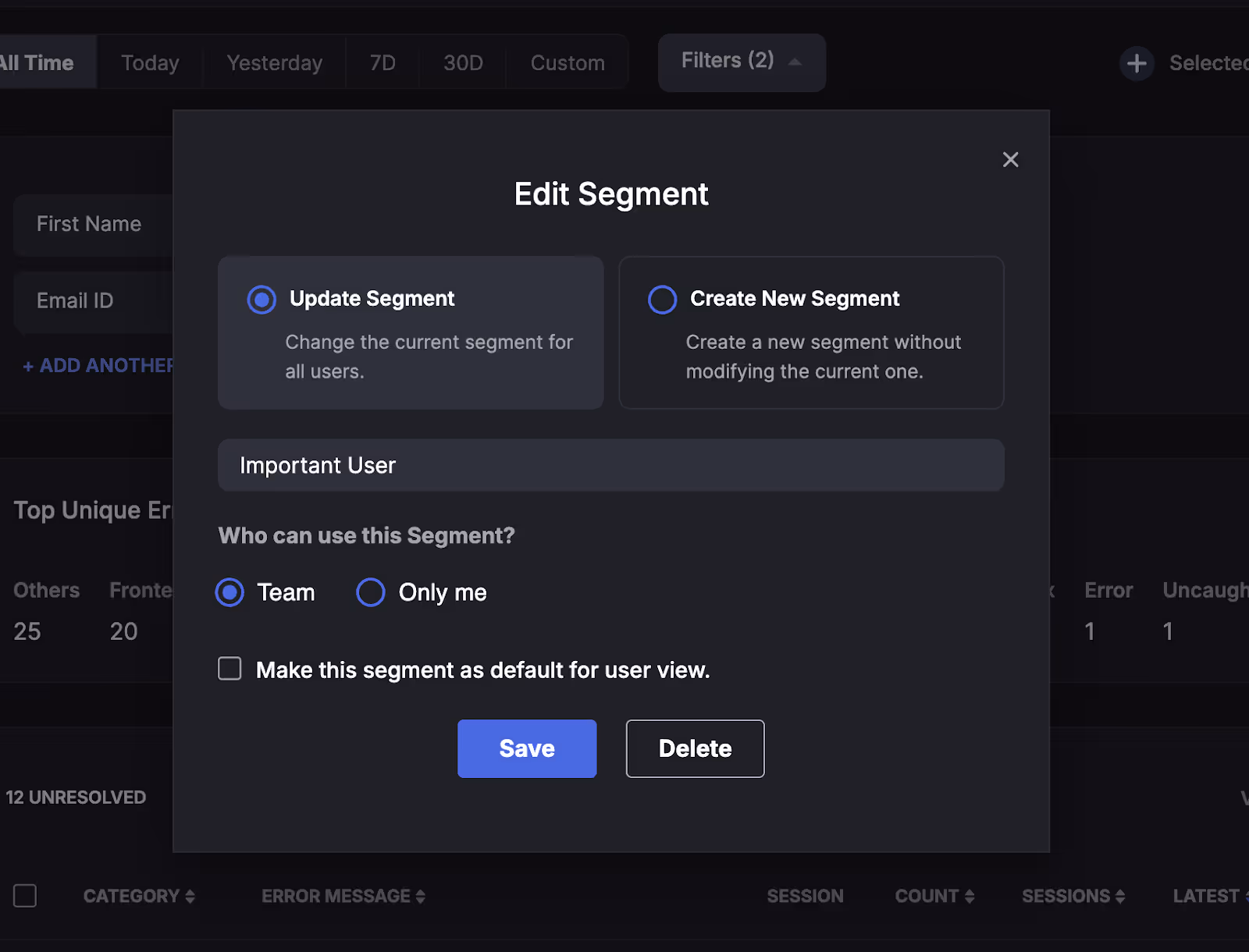Sort the table by SESSIONS
The height and width of the screenshot is (952, 1249).
tap(1072, 896)
